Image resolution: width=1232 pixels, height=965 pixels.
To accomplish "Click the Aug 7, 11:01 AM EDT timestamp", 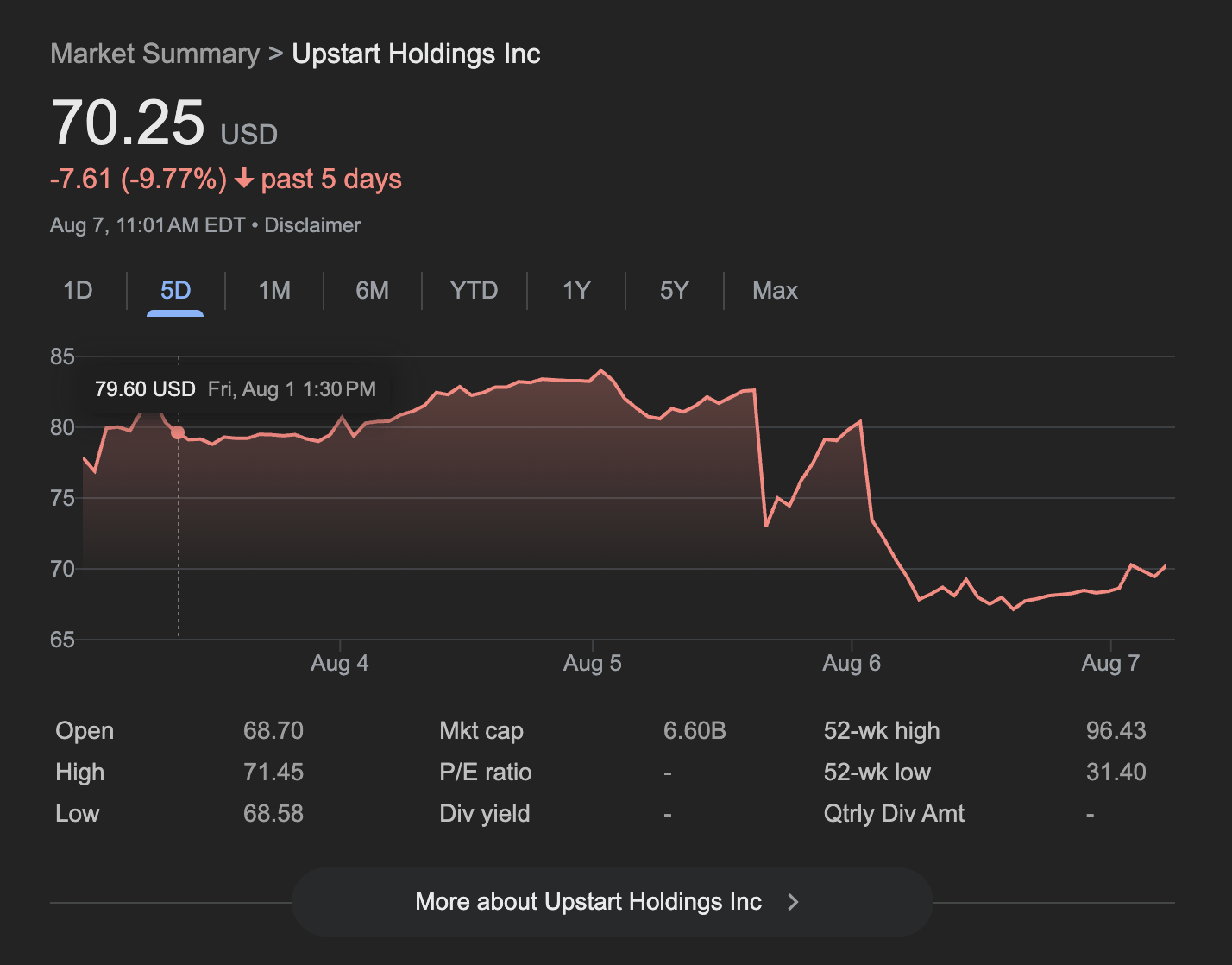I will 148,225.
